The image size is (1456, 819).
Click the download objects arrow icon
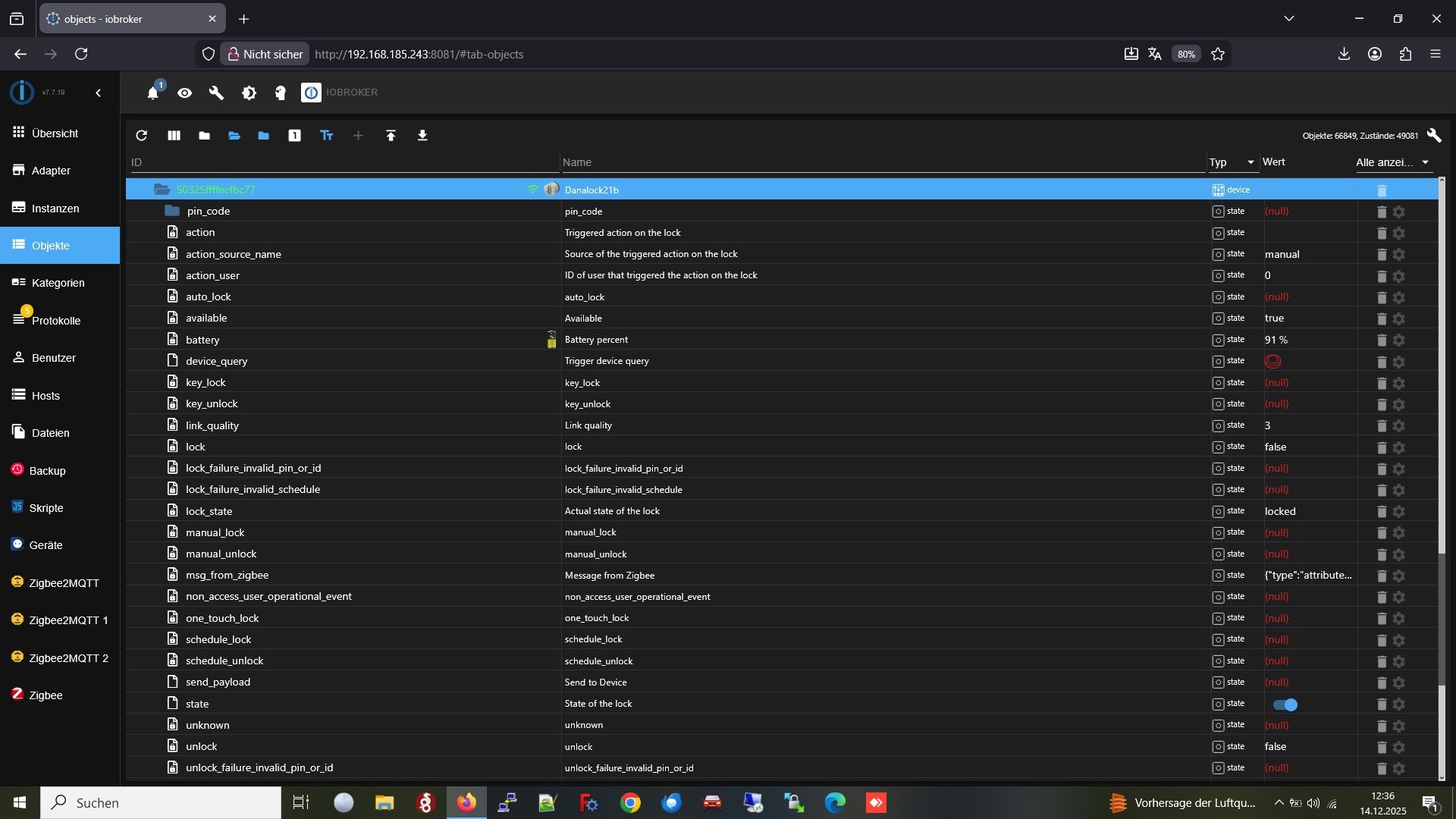tap(422, 136)
